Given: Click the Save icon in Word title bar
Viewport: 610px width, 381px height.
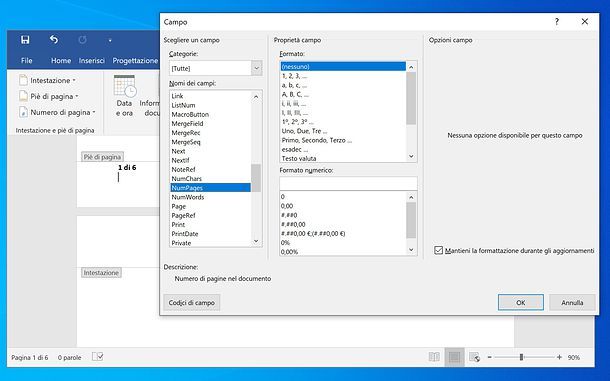Looking at the screenshot, I should click(x=25, y=40).
